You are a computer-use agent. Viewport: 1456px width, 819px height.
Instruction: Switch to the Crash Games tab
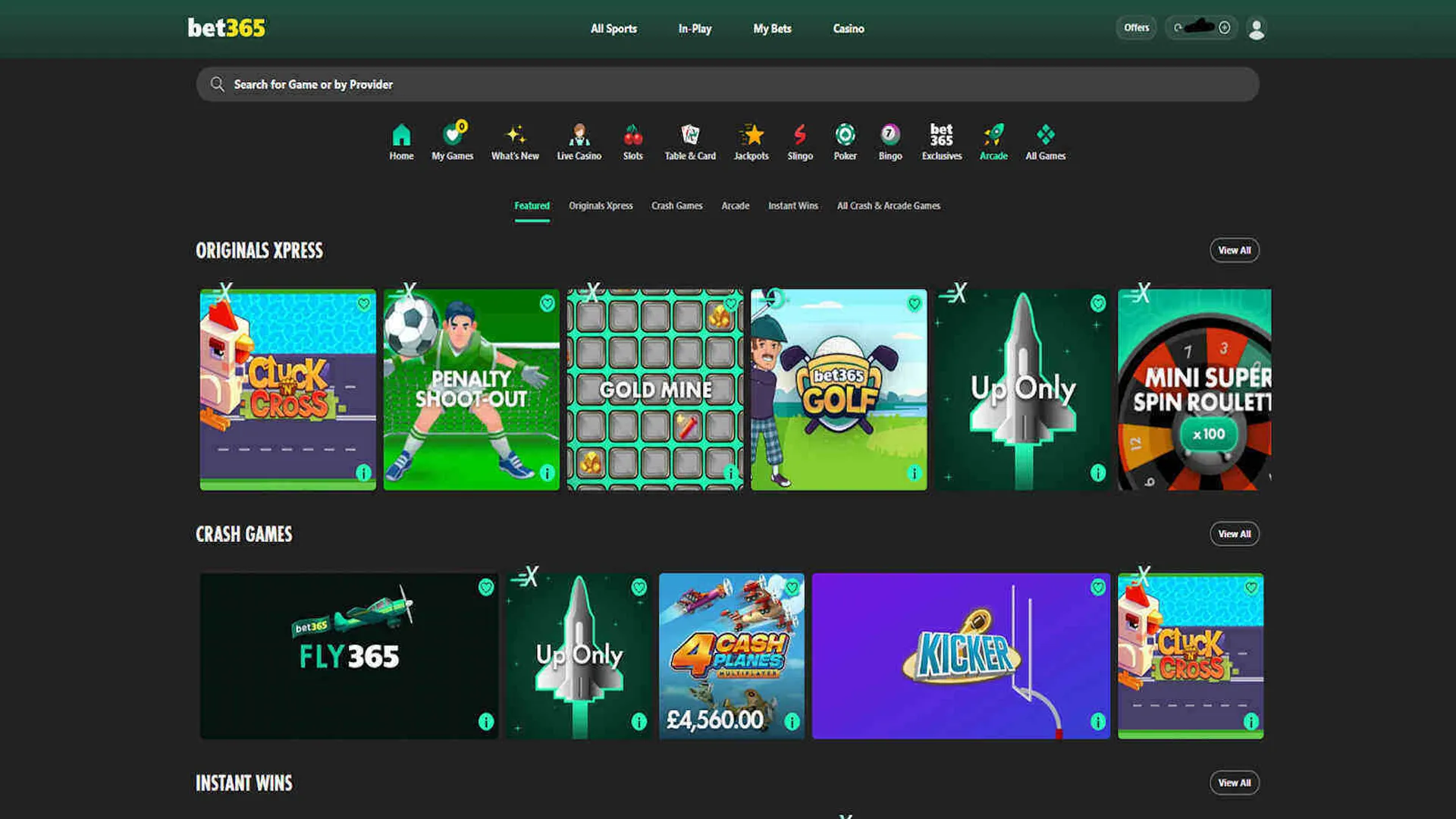coord(676,206)
